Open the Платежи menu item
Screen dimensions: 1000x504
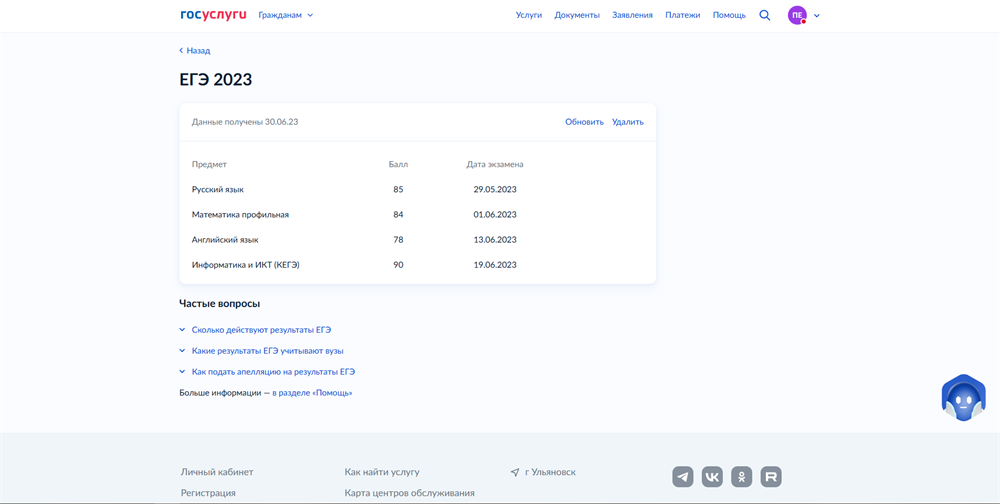pos(682,15)
